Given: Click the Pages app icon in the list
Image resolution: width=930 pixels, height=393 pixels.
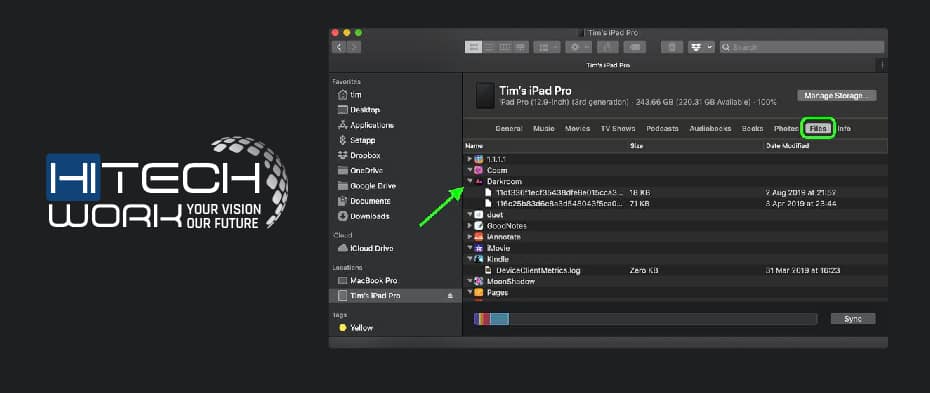Looking at the screenshot, I should 479,292.
